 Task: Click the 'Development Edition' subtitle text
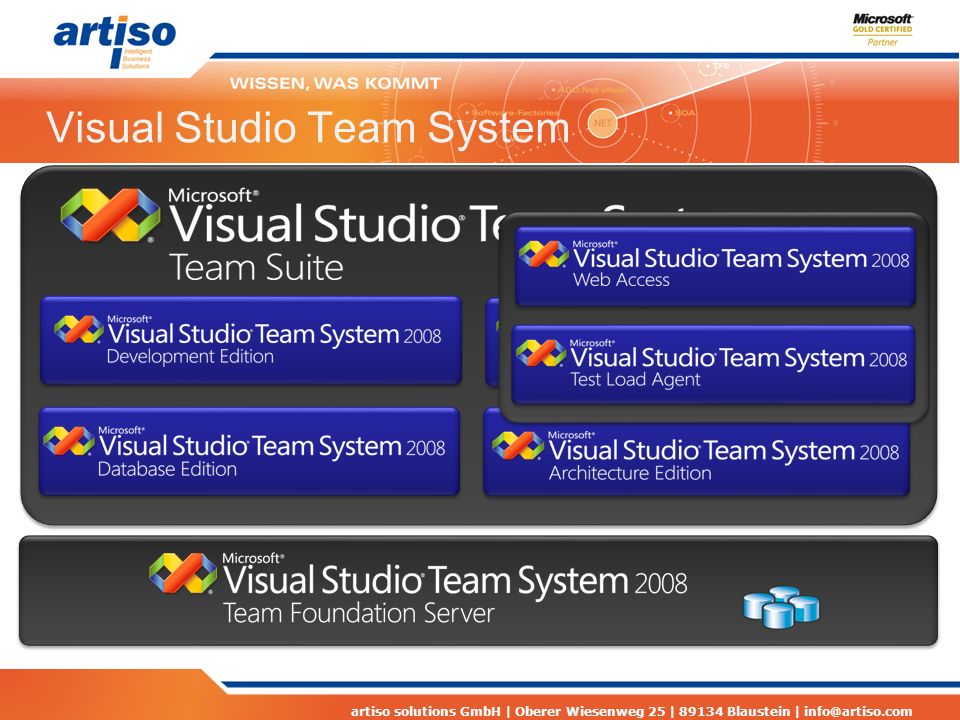coord(190,356)
